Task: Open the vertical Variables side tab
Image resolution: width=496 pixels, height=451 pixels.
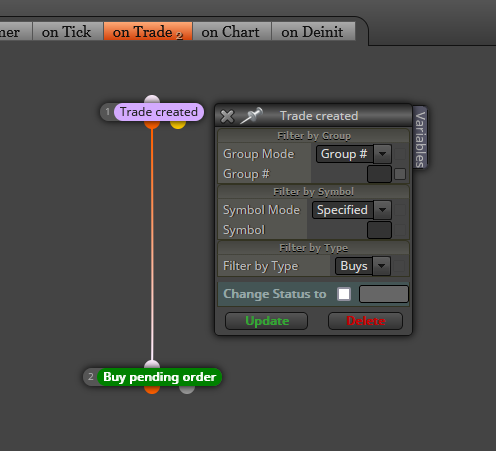Action: coord(420,138)
